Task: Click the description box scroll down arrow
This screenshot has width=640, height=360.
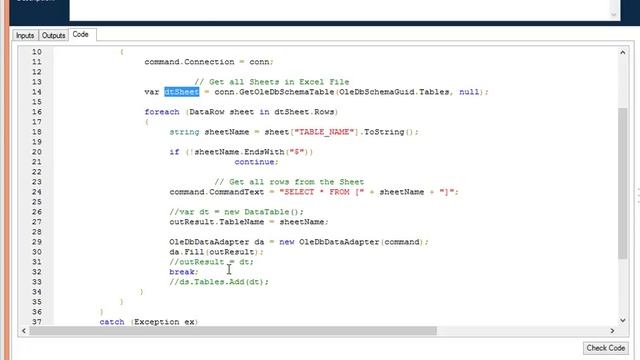Action: [x=613, y=14]
